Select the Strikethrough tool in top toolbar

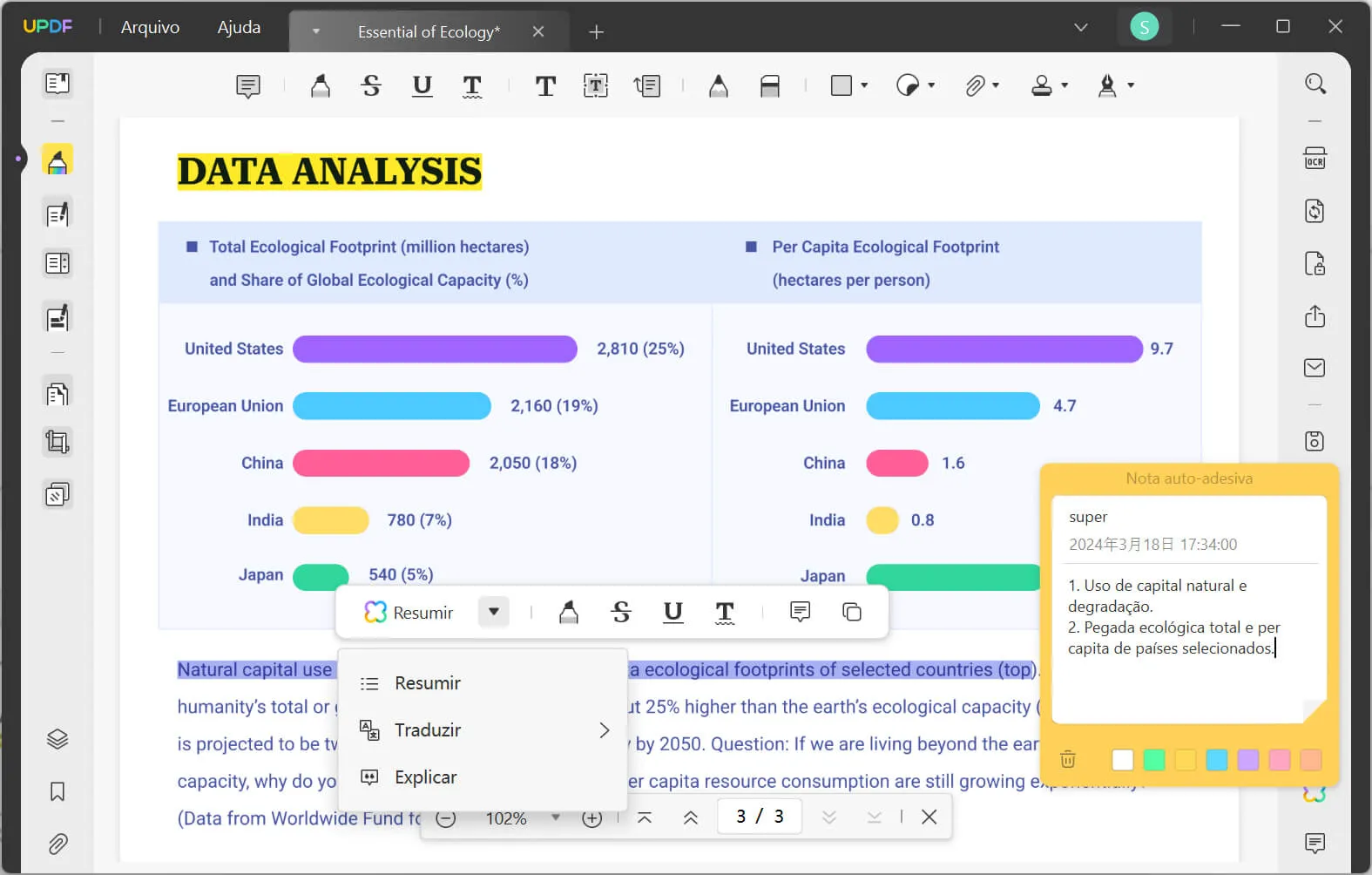coord(371,85)
